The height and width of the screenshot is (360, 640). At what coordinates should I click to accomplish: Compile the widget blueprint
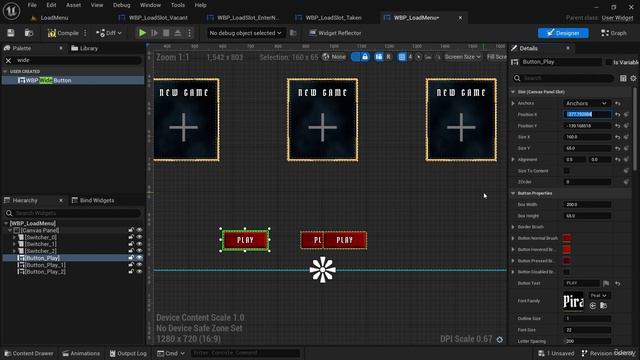click(x=63, y=33)
